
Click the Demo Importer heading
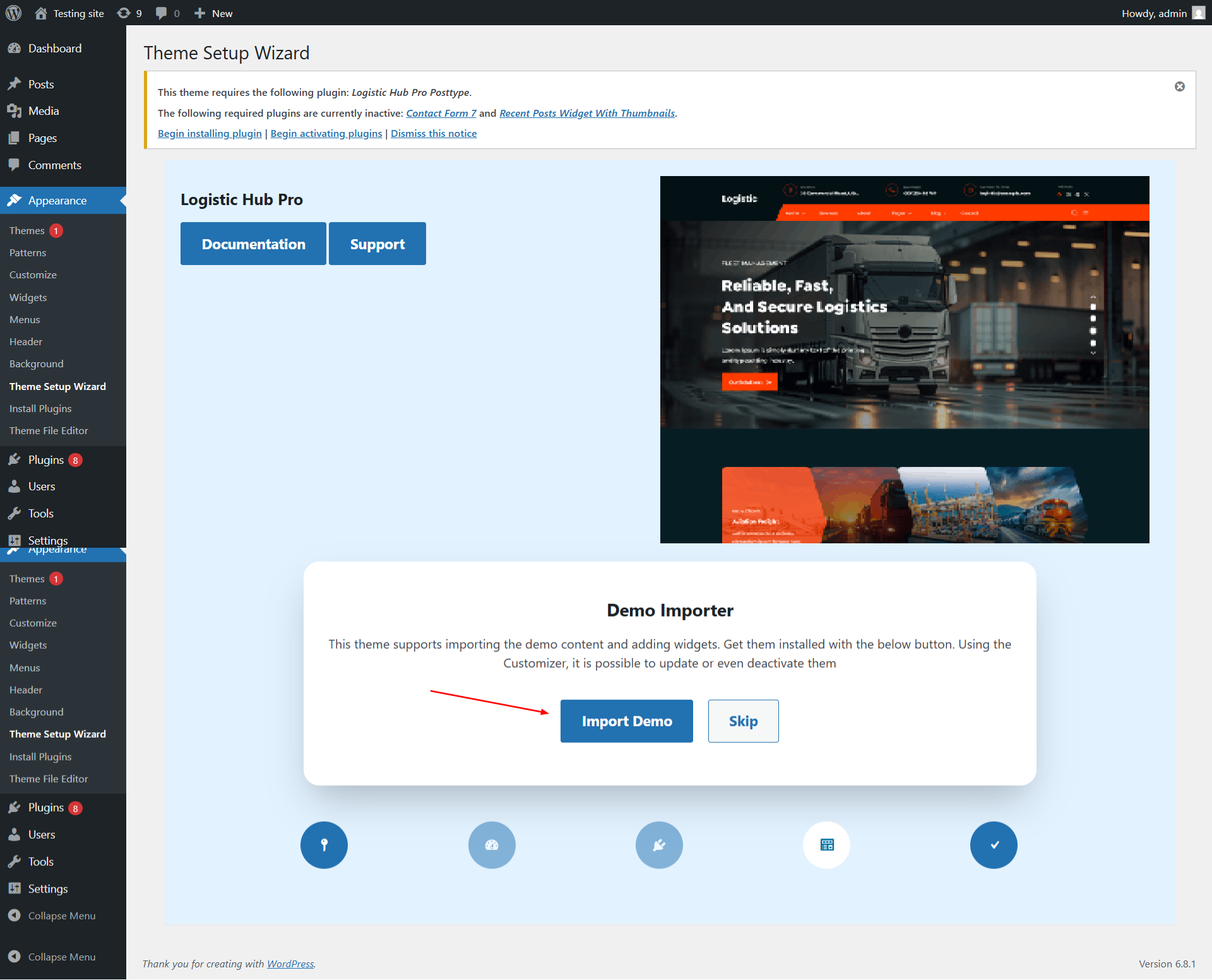pos(670,610)
